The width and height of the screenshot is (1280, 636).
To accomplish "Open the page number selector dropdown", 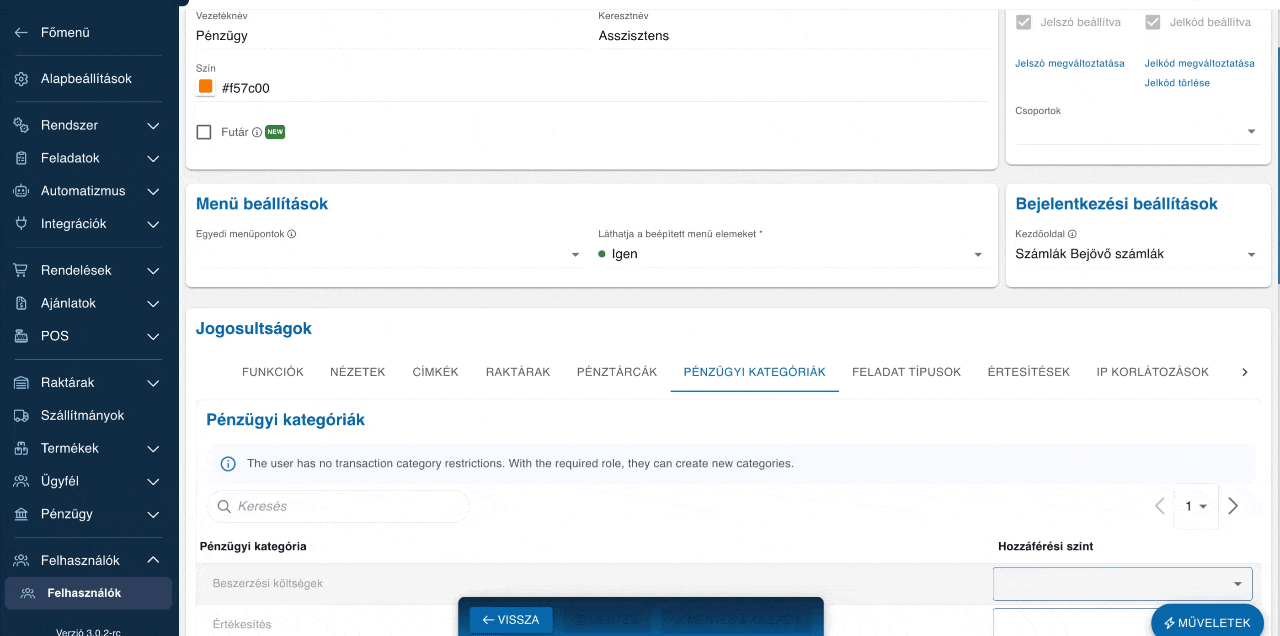I will click(1196, 506).
